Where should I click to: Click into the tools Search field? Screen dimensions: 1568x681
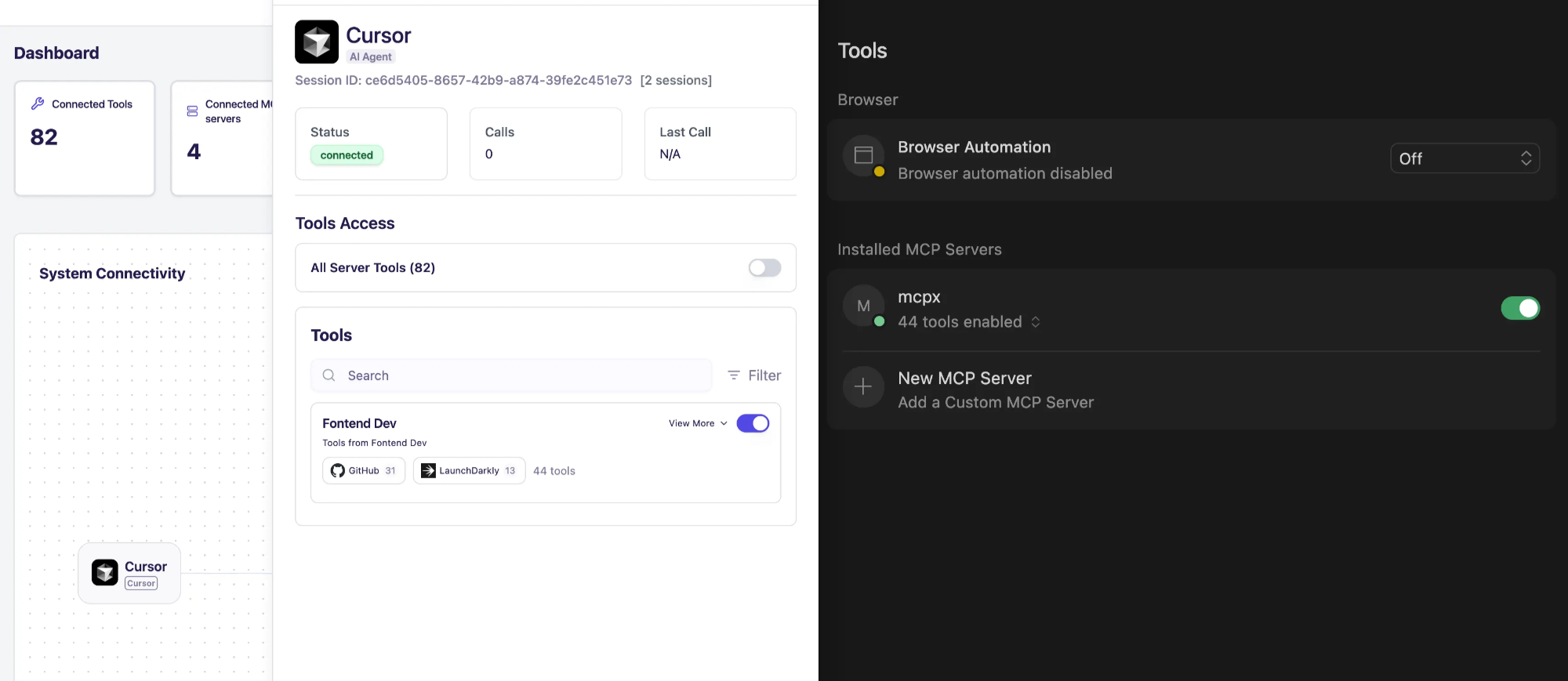511,375
